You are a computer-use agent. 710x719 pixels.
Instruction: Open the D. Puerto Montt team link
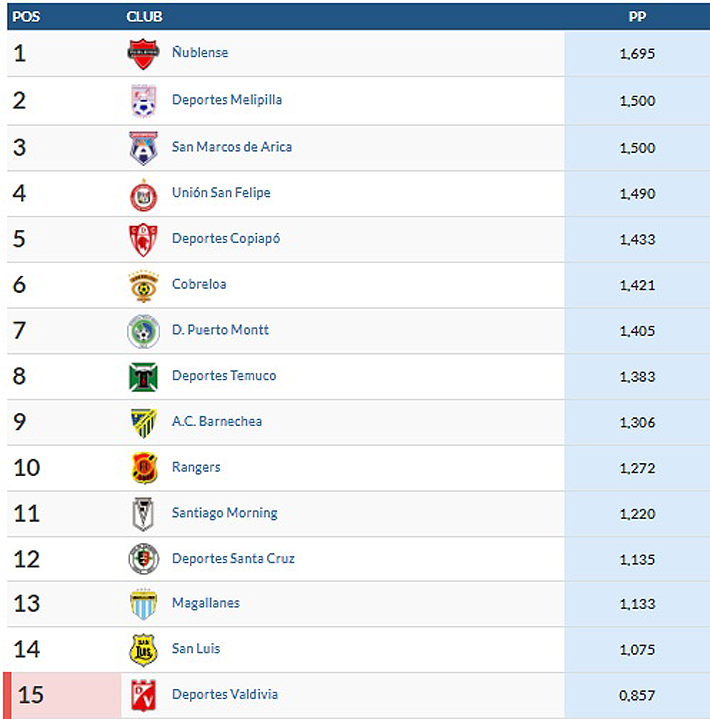220,330
